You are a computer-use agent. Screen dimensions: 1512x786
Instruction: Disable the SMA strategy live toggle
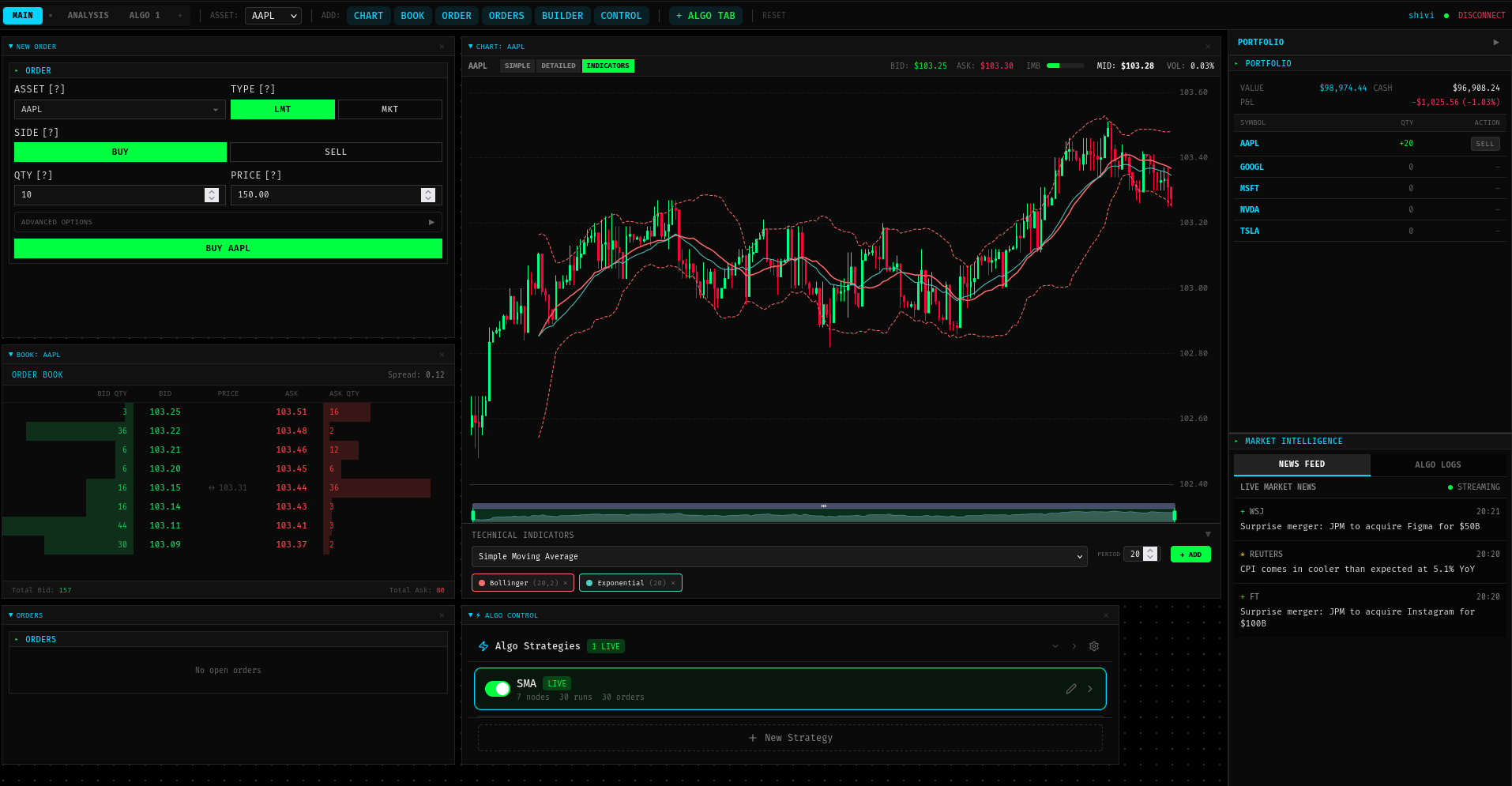(x=497, y=689)
